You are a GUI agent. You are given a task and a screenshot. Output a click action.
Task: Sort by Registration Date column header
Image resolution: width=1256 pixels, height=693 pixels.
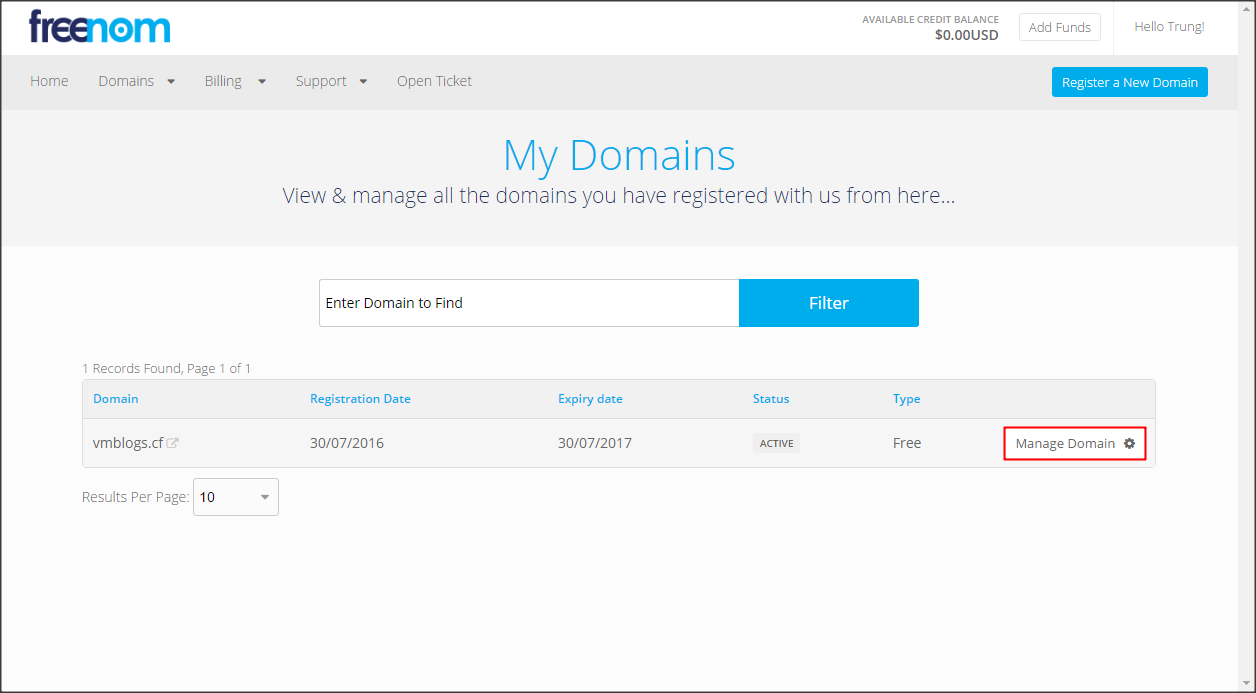(x=360, y=398)
